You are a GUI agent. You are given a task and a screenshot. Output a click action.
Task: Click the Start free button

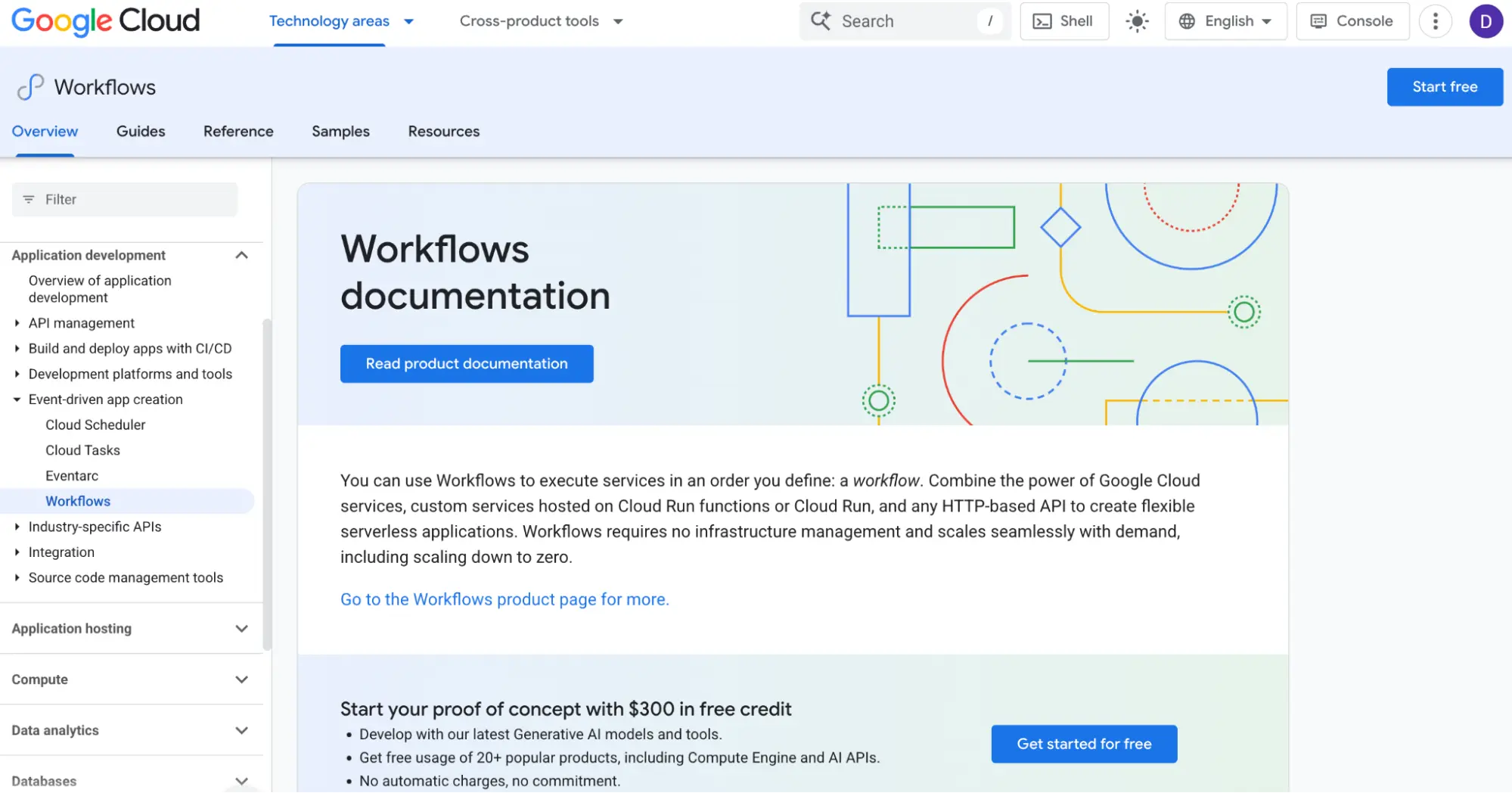pyautogui.click(x=1445, y=87)
